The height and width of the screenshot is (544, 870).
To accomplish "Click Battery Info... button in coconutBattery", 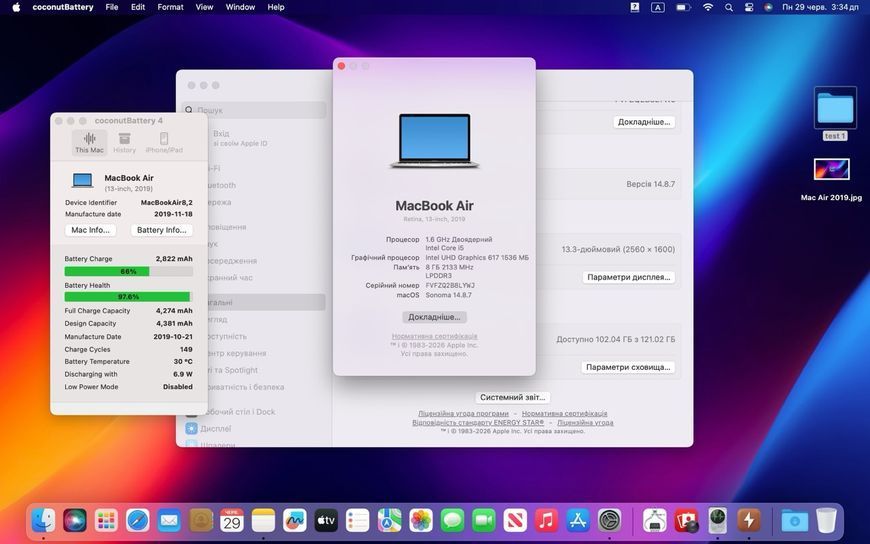I will 161,230.
